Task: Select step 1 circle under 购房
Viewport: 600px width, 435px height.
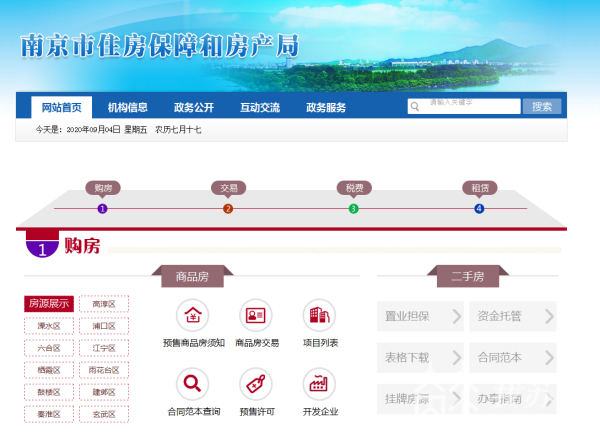Action: click(102, 208)
